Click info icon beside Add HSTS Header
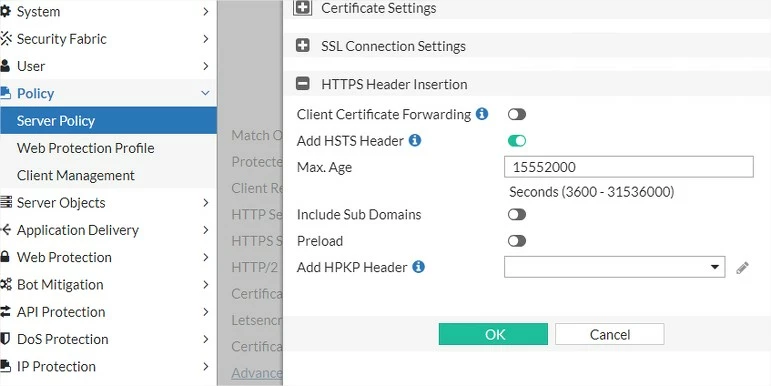The height and width of the screenshot is (386, 771). pos(415,141)
